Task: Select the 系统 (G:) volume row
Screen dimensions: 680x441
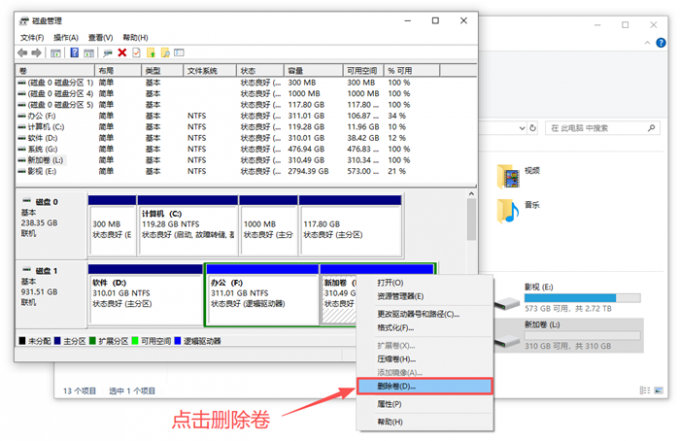Action: tap(246, 149)
